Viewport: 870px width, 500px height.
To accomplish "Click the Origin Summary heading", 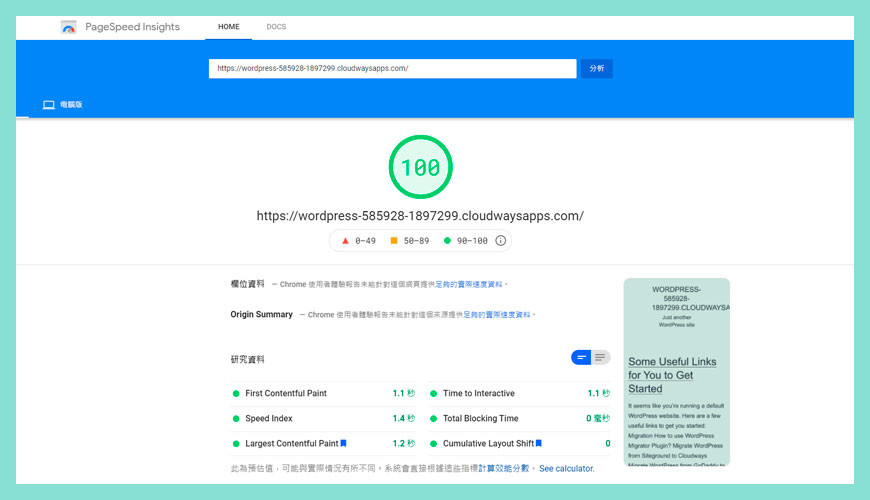I will click(x=261, y=314).
